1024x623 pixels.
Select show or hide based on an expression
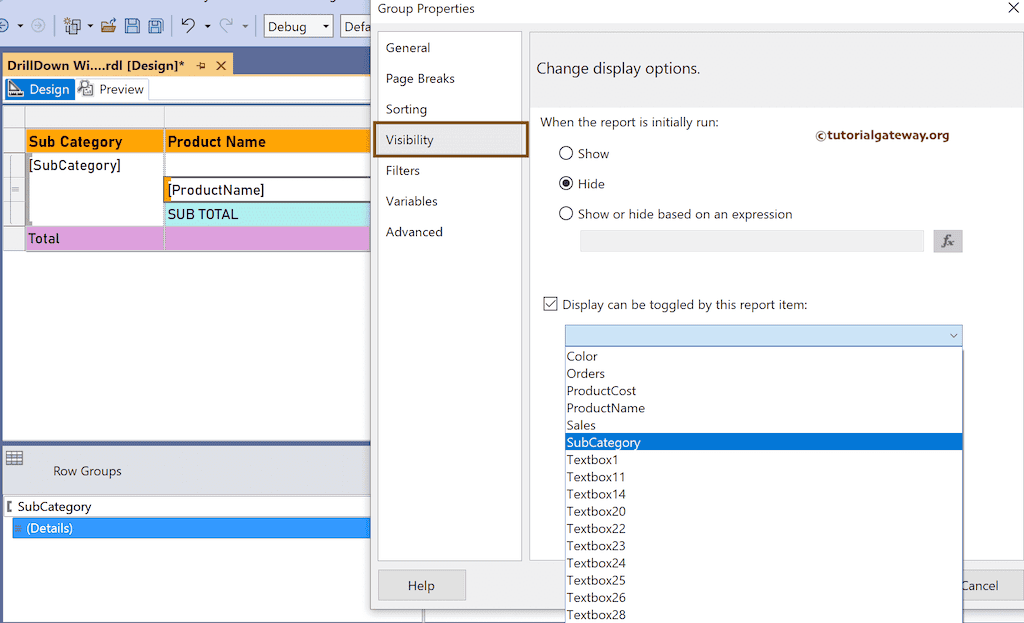click(x=564, y=214)
